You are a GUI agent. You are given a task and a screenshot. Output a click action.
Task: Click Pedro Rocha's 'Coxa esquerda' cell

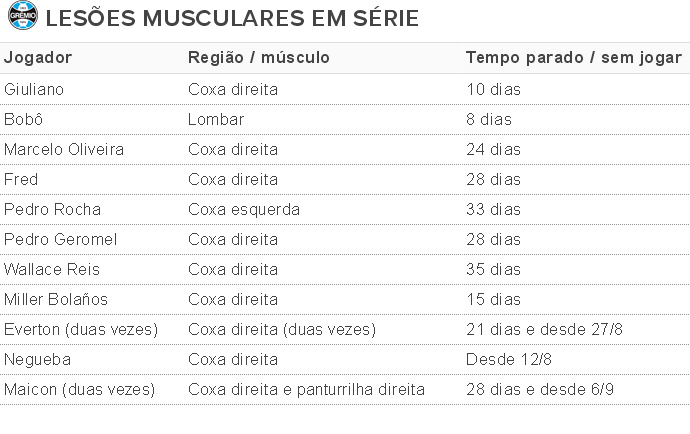click(x=244, y=209)
